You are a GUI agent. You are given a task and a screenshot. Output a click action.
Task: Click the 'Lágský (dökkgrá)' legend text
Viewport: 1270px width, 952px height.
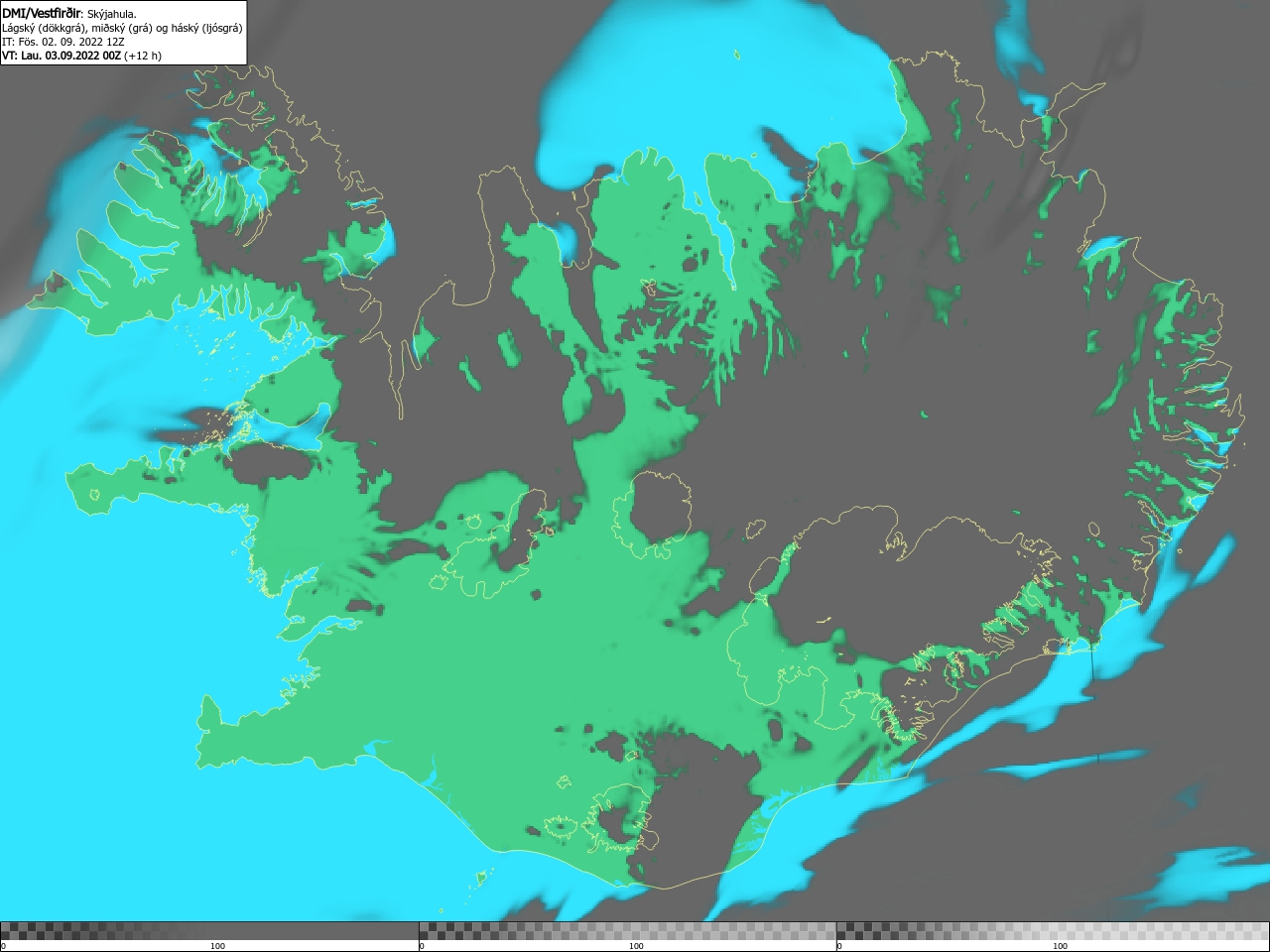point(44,28)
